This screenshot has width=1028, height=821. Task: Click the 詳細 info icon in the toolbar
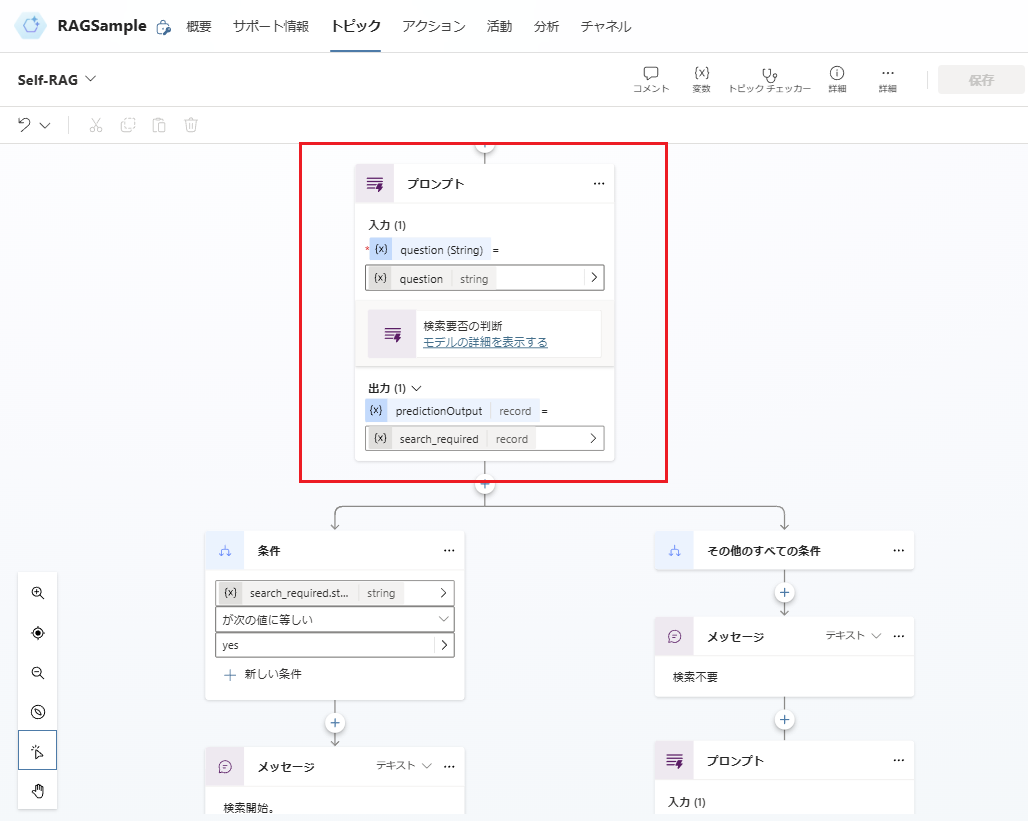(x=837, y=79)
